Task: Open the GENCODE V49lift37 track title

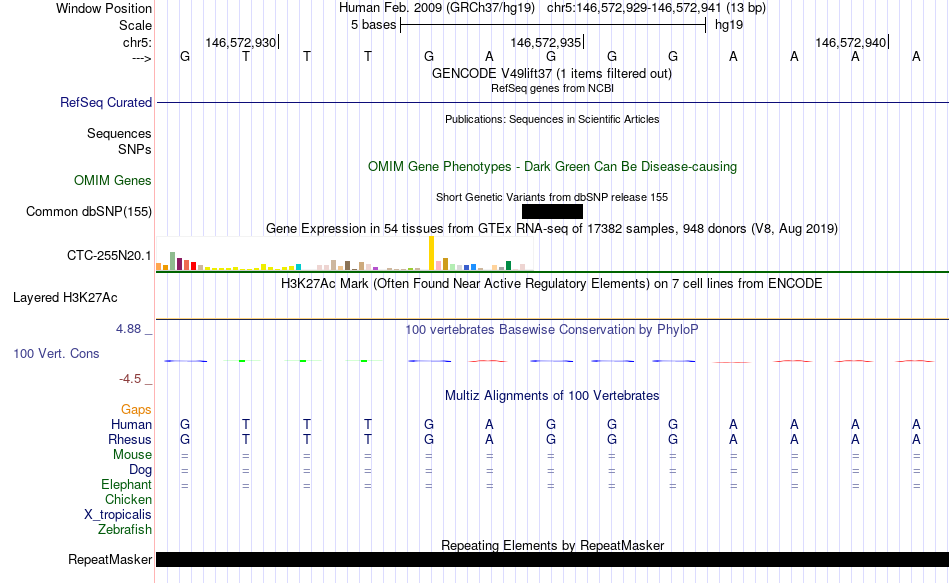Action: click(552, 73)
